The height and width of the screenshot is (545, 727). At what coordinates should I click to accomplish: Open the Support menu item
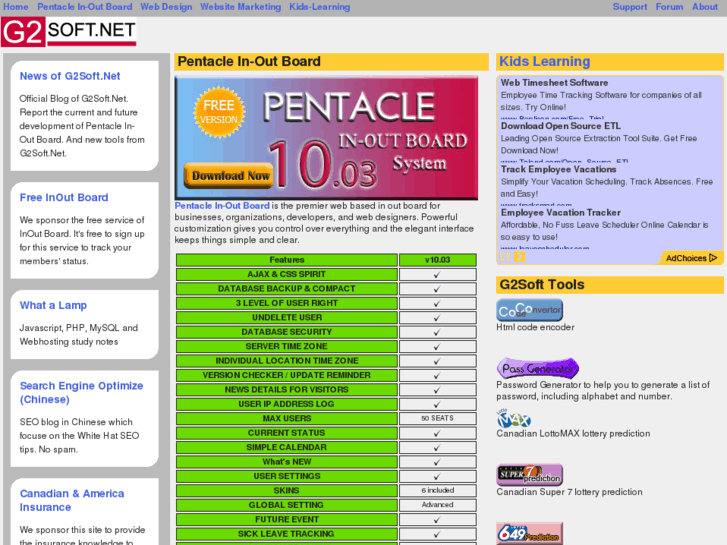[630, 6]
